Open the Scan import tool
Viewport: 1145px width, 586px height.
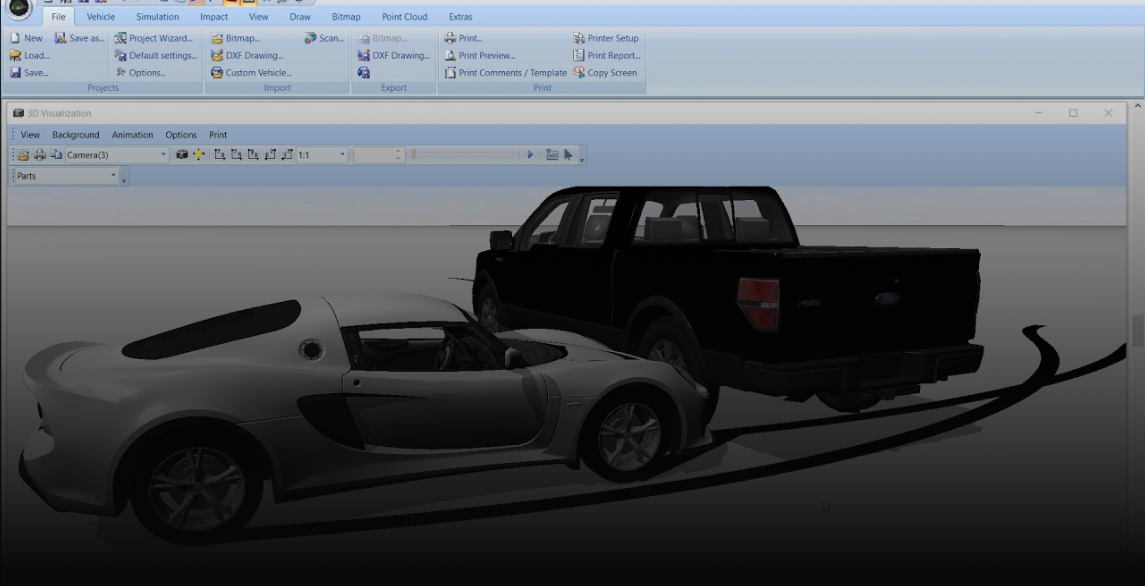[323, 37]
